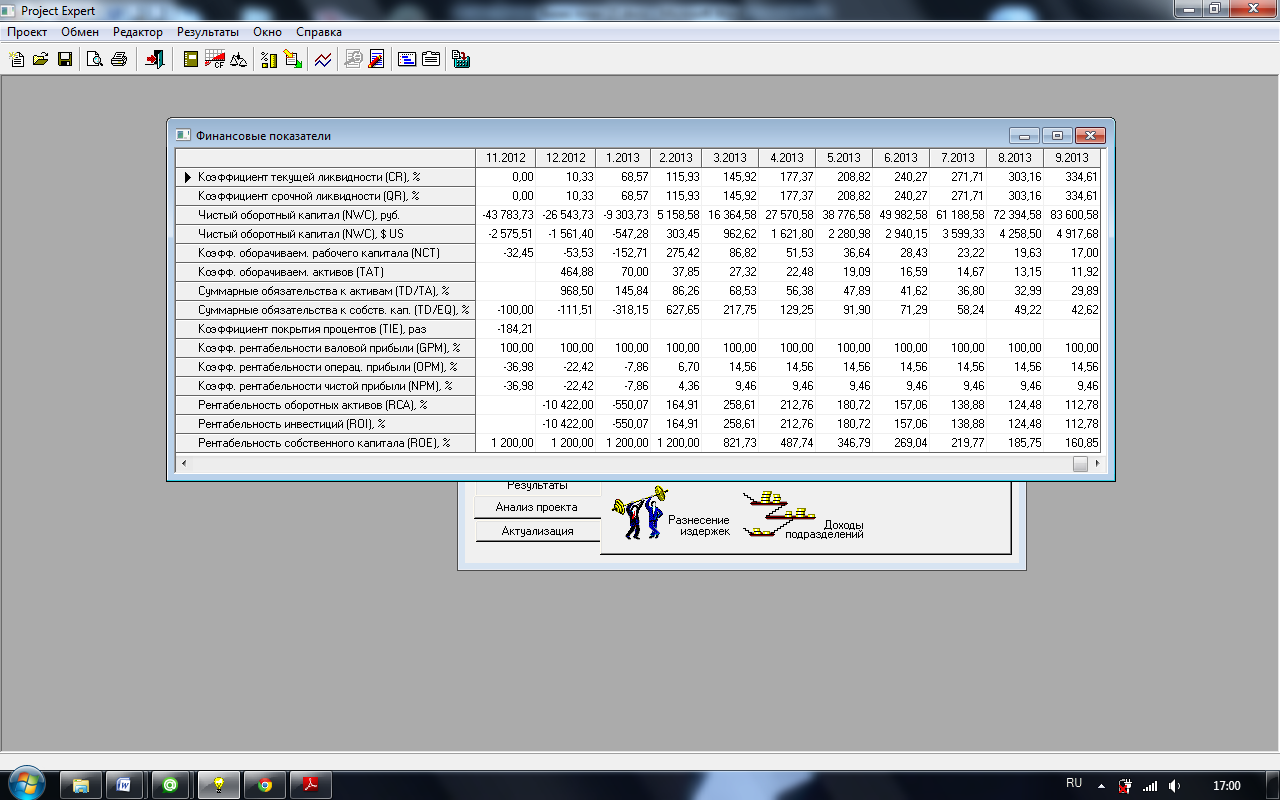This screenshot has width=1280, height=800.
Task: Click the percent ruler indicators icon
Action: tap(268, 59)
